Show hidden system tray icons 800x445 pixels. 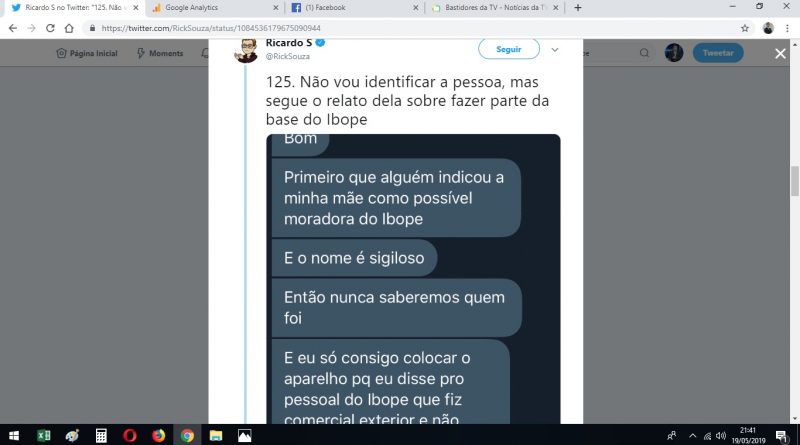tap(692, 435)
